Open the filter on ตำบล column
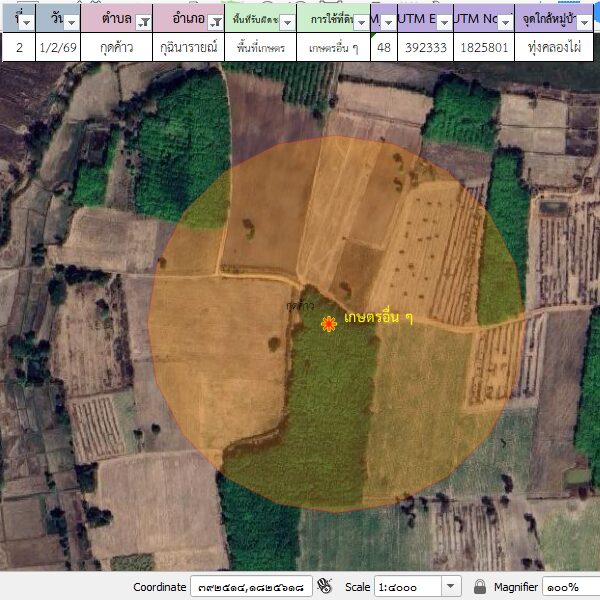 [x=143, y=21]
